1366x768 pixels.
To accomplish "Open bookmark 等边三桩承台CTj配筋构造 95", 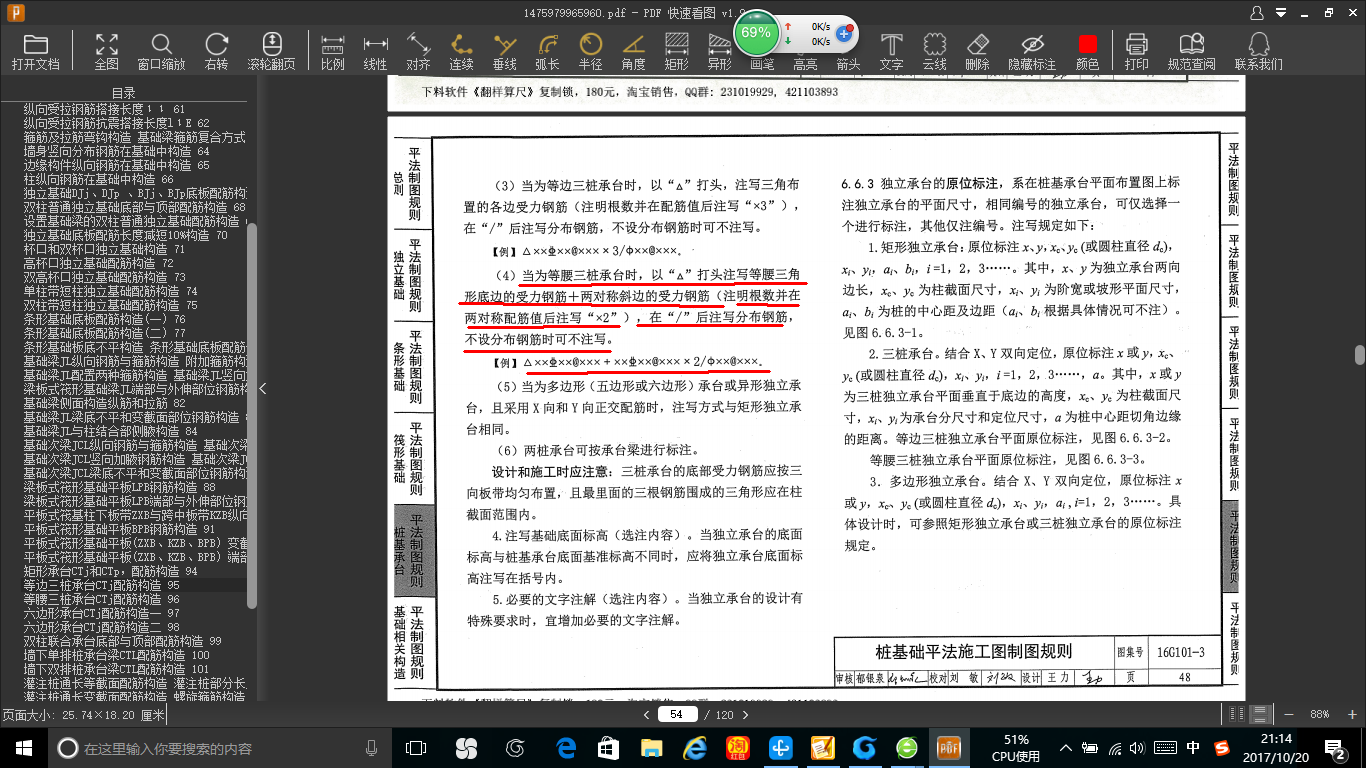I will click(102, 585).
